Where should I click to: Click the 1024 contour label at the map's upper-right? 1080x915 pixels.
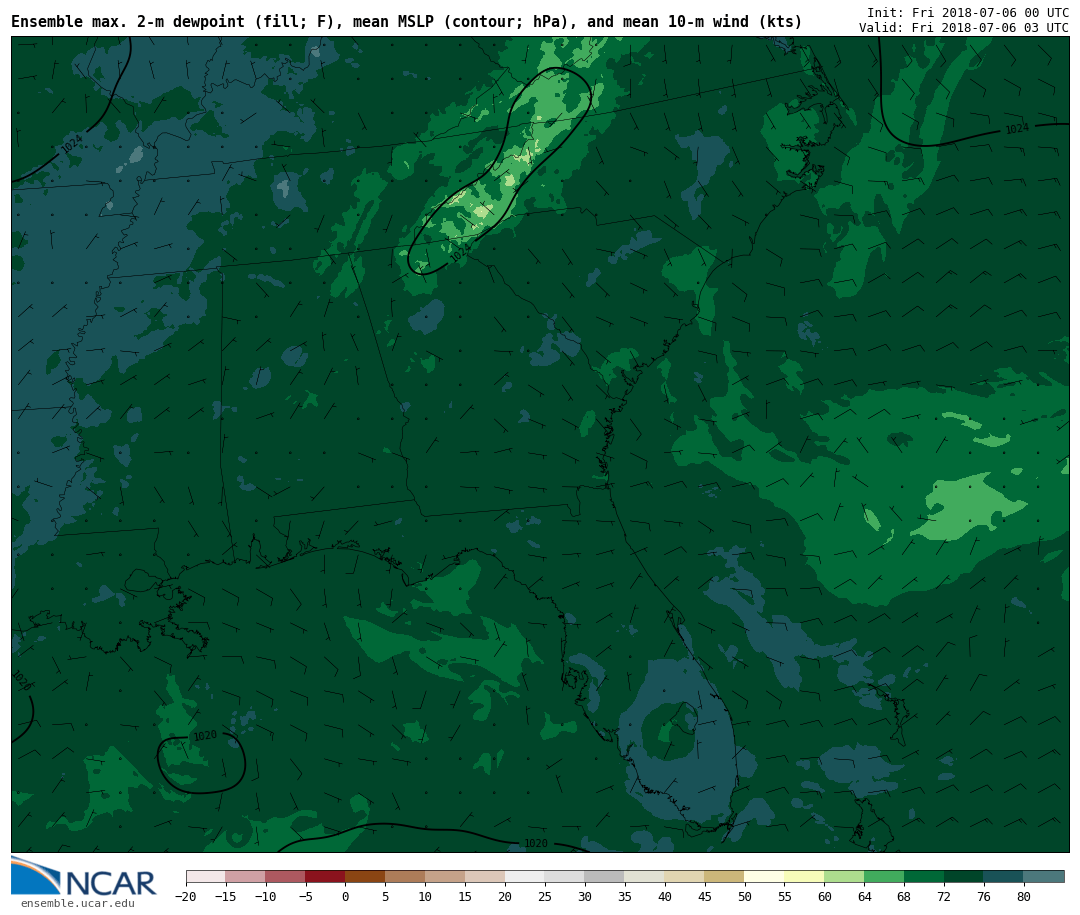pyautogui.click(x=1017, y=129)
